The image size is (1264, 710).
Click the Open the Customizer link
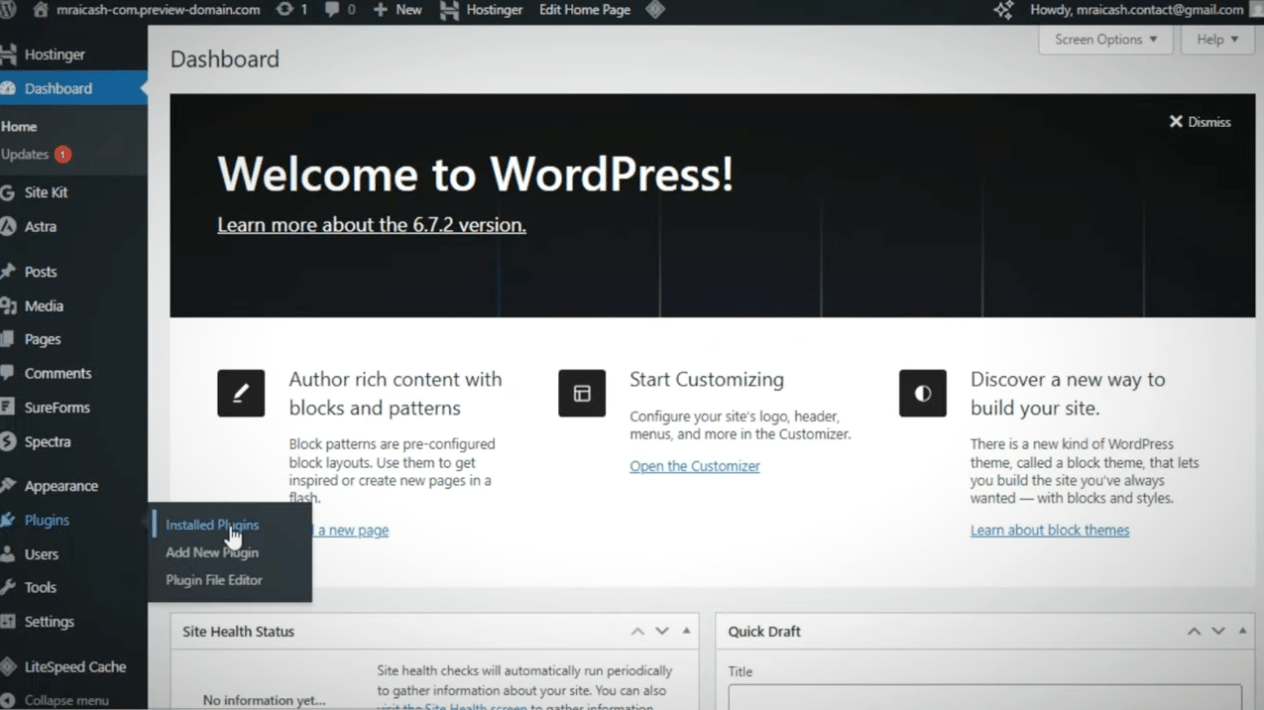695,466
